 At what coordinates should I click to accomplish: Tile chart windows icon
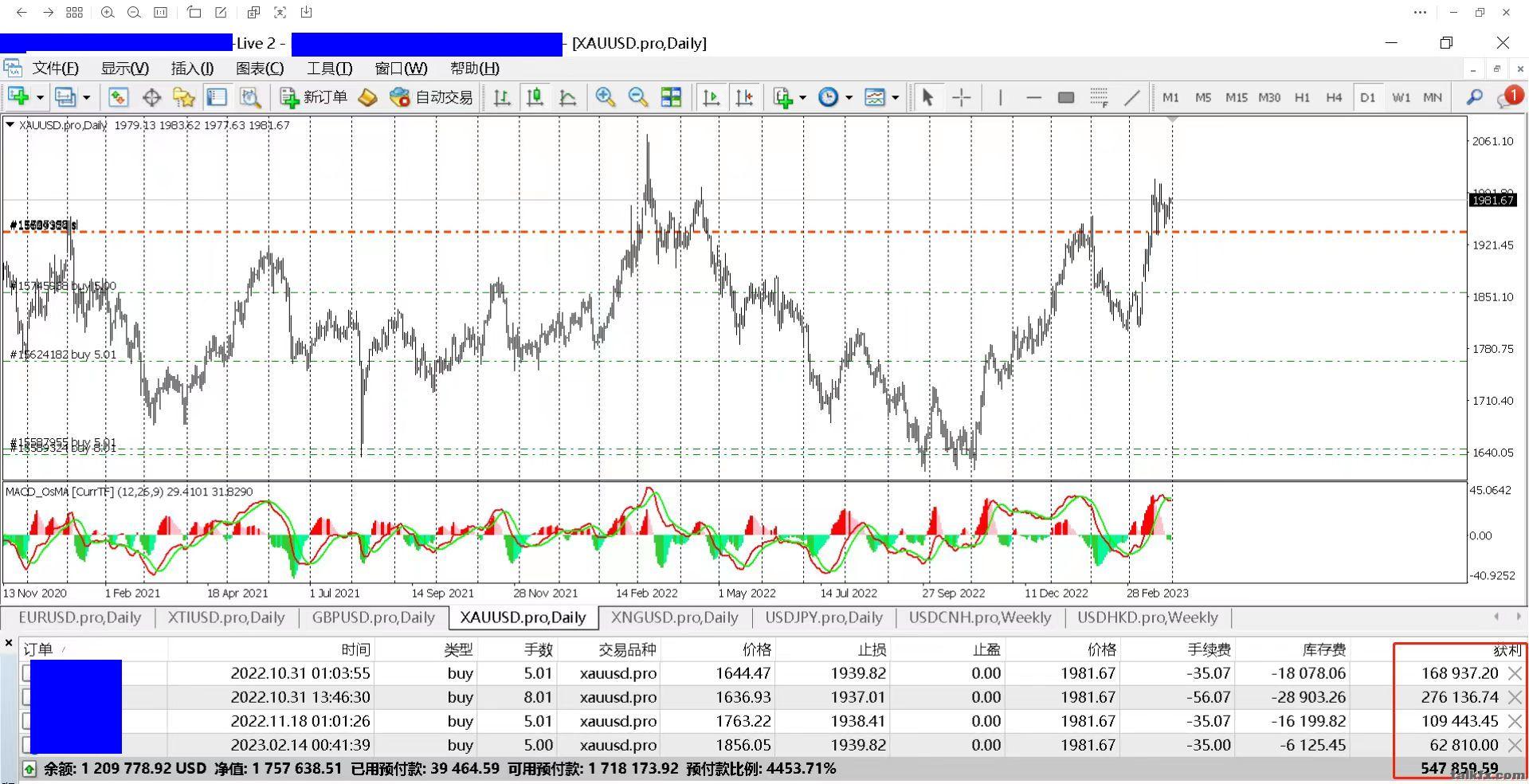(x=671, y=97)
